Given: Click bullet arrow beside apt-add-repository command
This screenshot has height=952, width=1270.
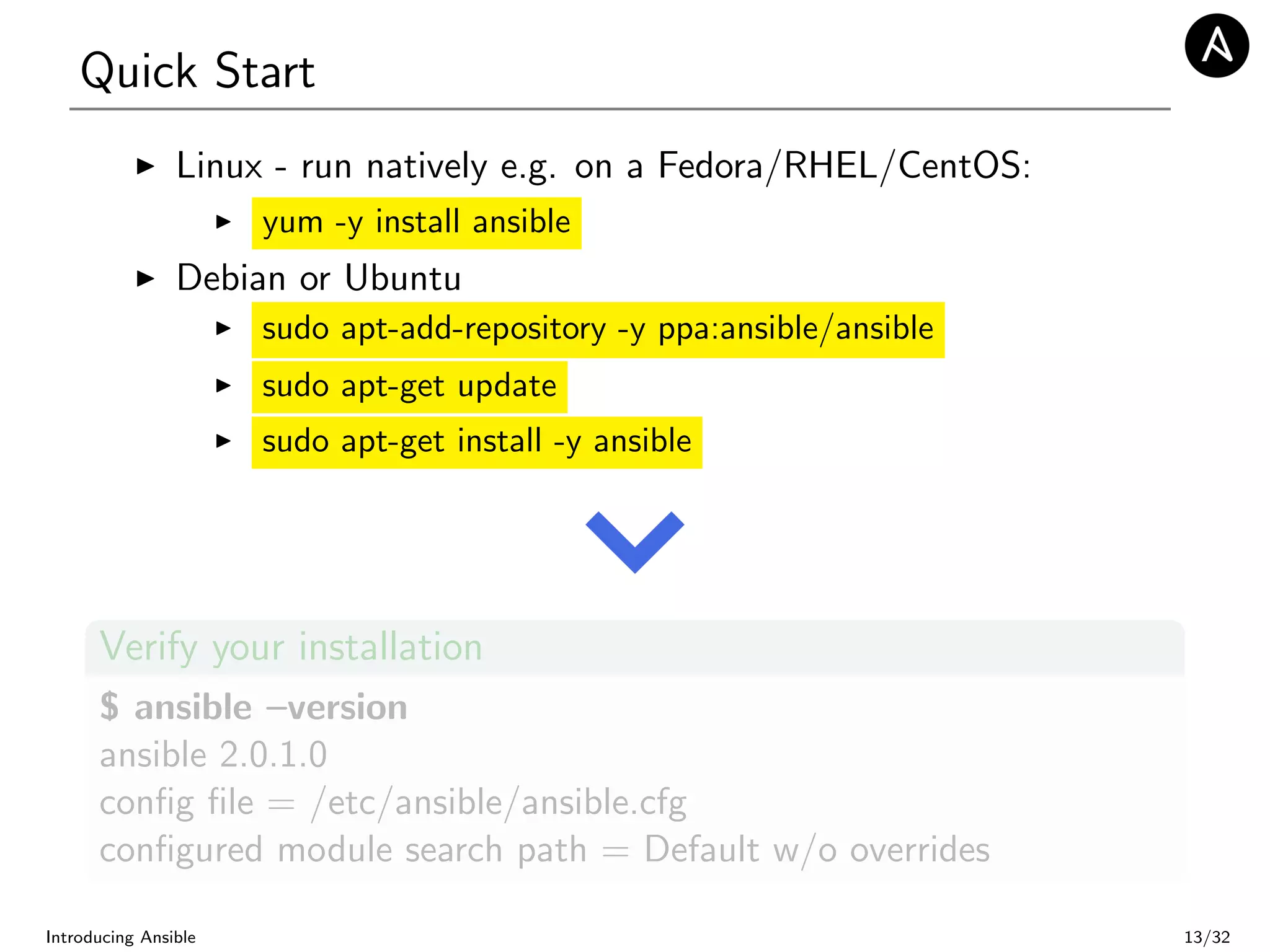Looking at the screenshot, I should pos(223,328).
